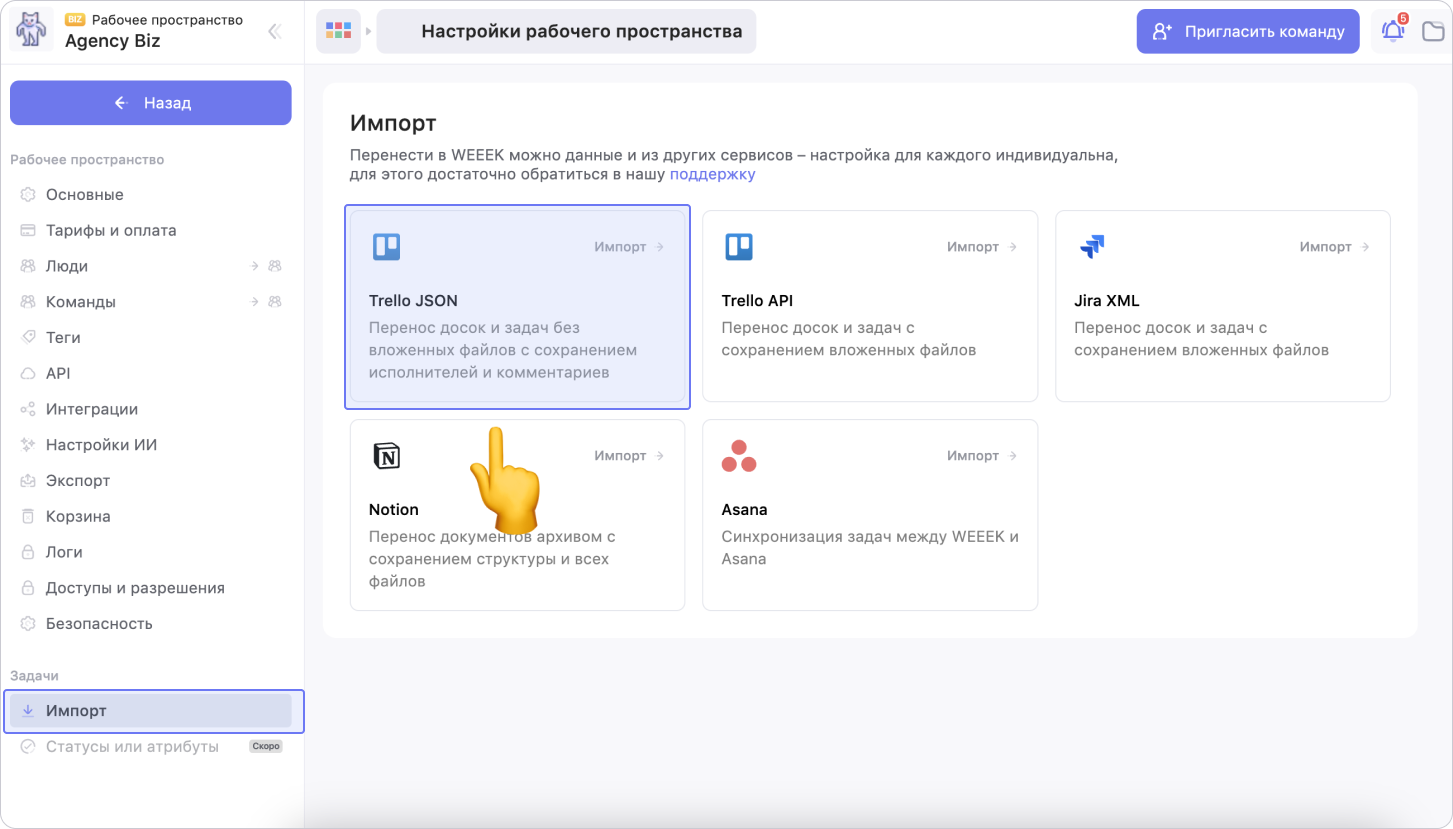This screenshot has height=829, width=1453.
Task: Click the notification bell icon
Action: click(x=1392, y=31)
